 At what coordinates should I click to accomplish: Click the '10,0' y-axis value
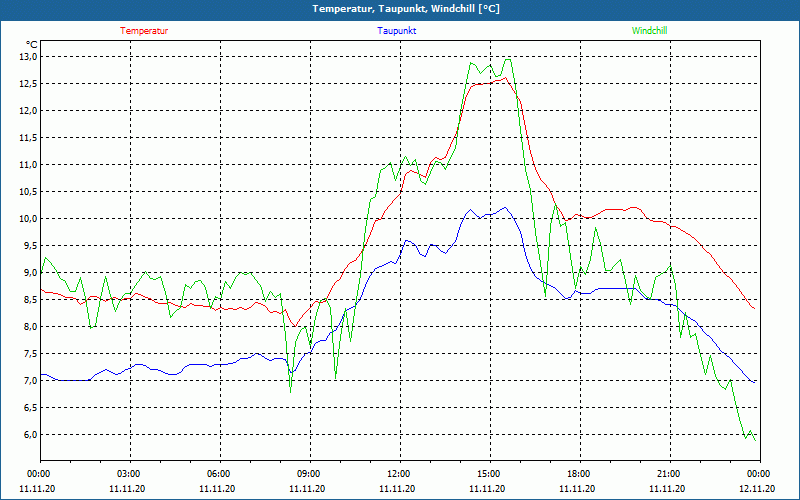tap(28, 219)
